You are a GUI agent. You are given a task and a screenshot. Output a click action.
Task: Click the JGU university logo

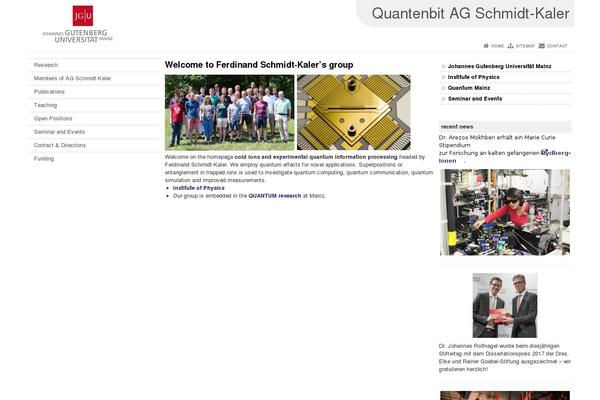tap(78, 24)
